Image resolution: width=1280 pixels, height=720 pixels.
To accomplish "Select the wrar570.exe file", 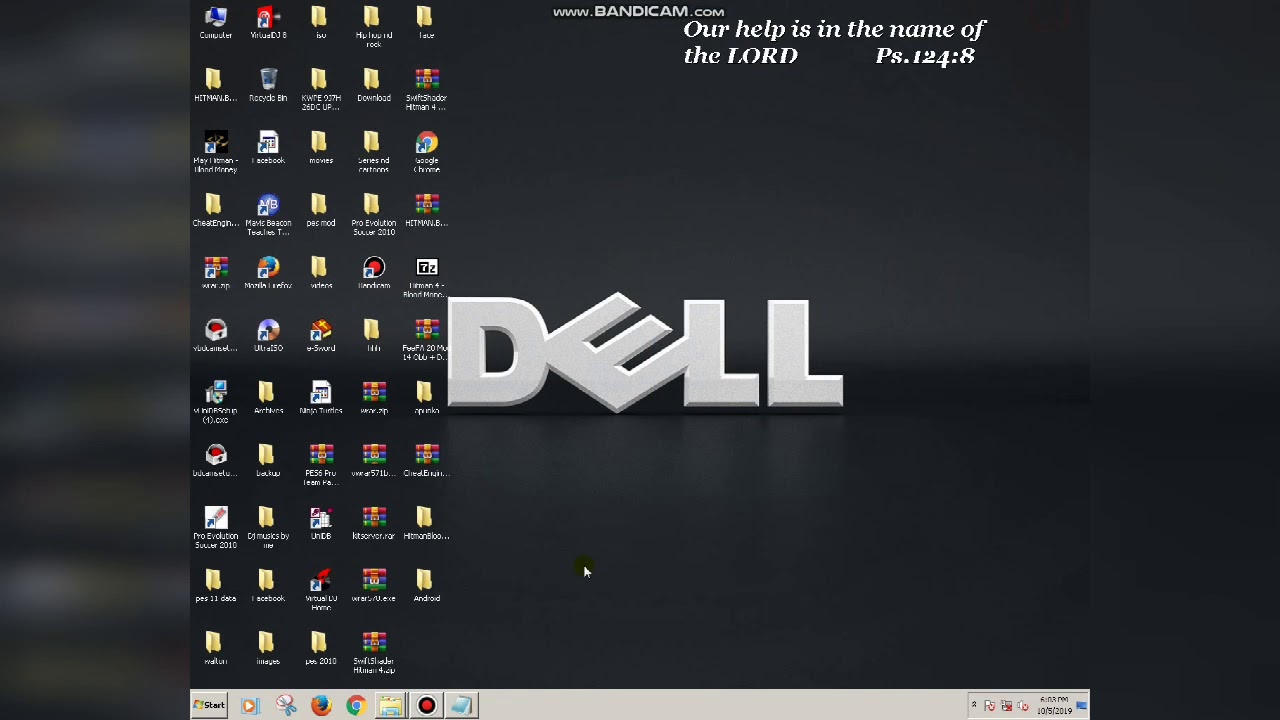I will point(374,587).
